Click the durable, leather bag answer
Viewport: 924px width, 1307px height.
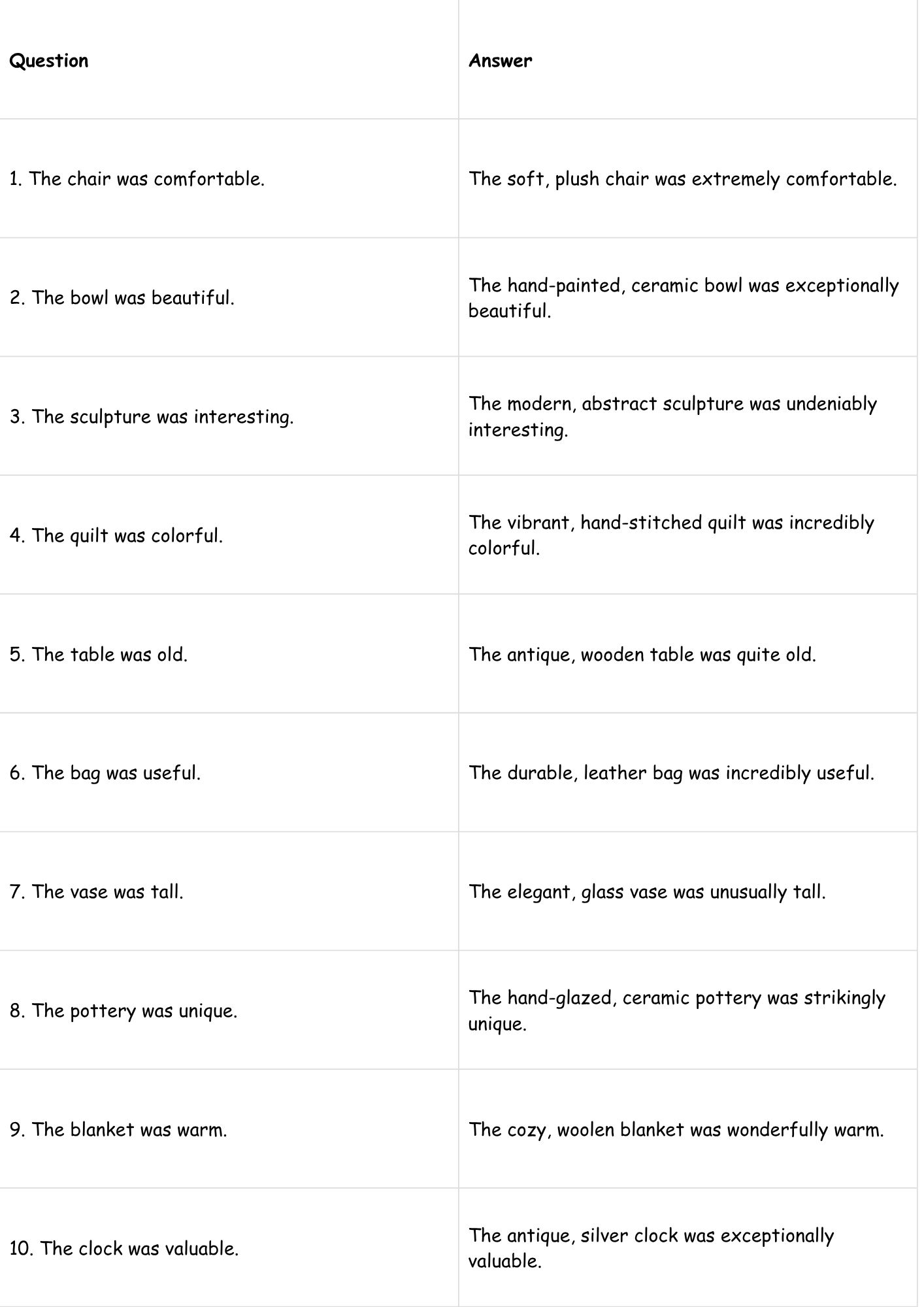[x=671, y=773]
